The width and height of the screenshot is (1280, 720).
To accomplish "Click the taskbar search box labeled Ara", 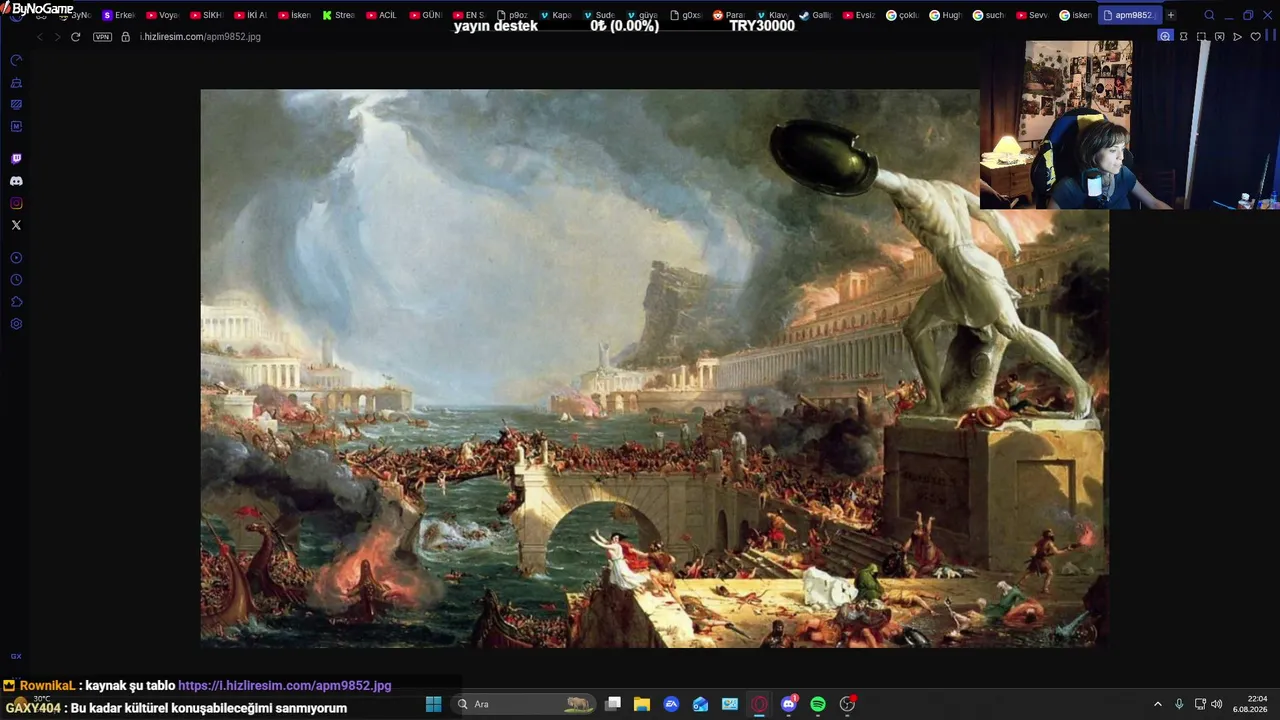I will (524, 704).
